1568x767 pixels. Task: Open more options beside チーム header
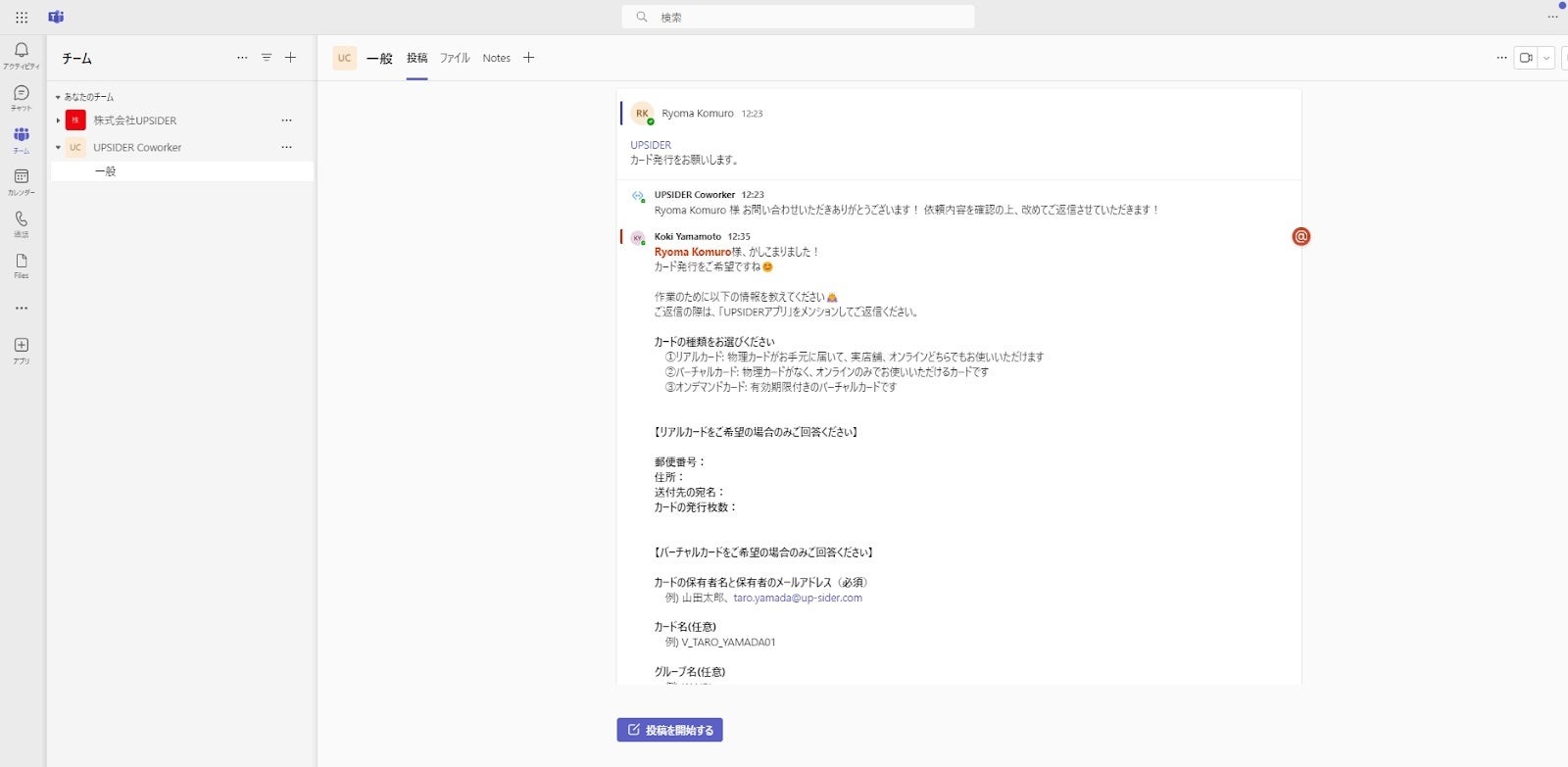(242, 58)
